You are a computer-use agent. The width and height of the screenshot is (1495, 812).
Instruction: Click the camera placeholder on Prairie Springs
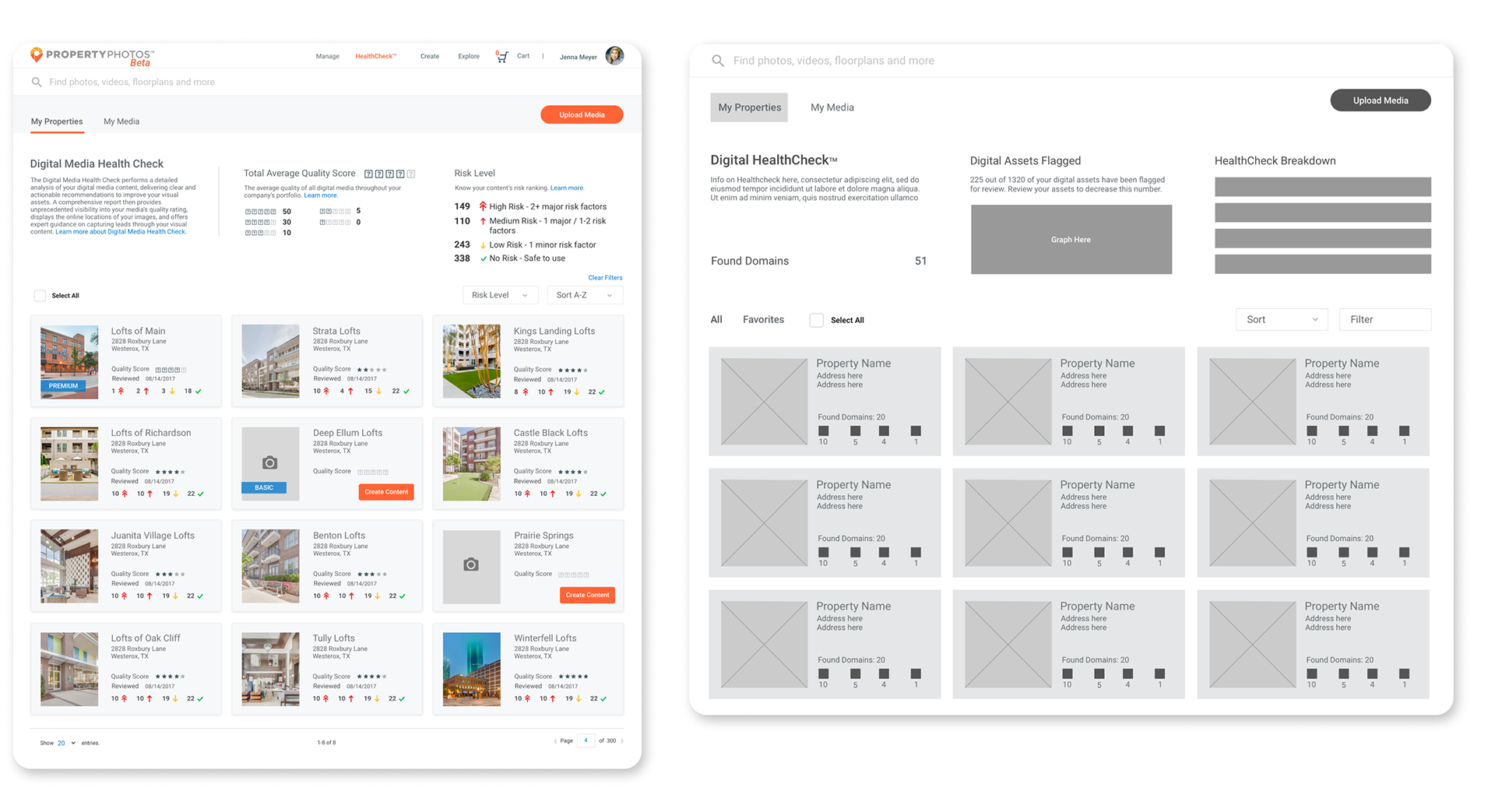pyautogui.click(x=471, y=565)
